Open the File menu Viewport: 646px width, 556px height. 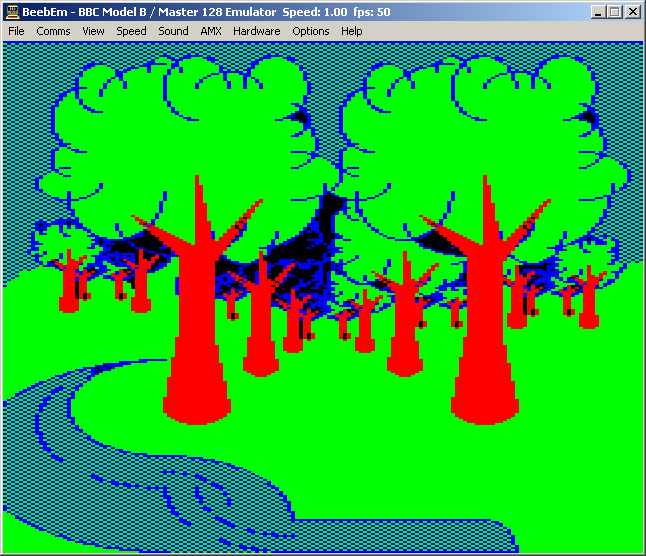pyautogui.click(x=16, y=31)
